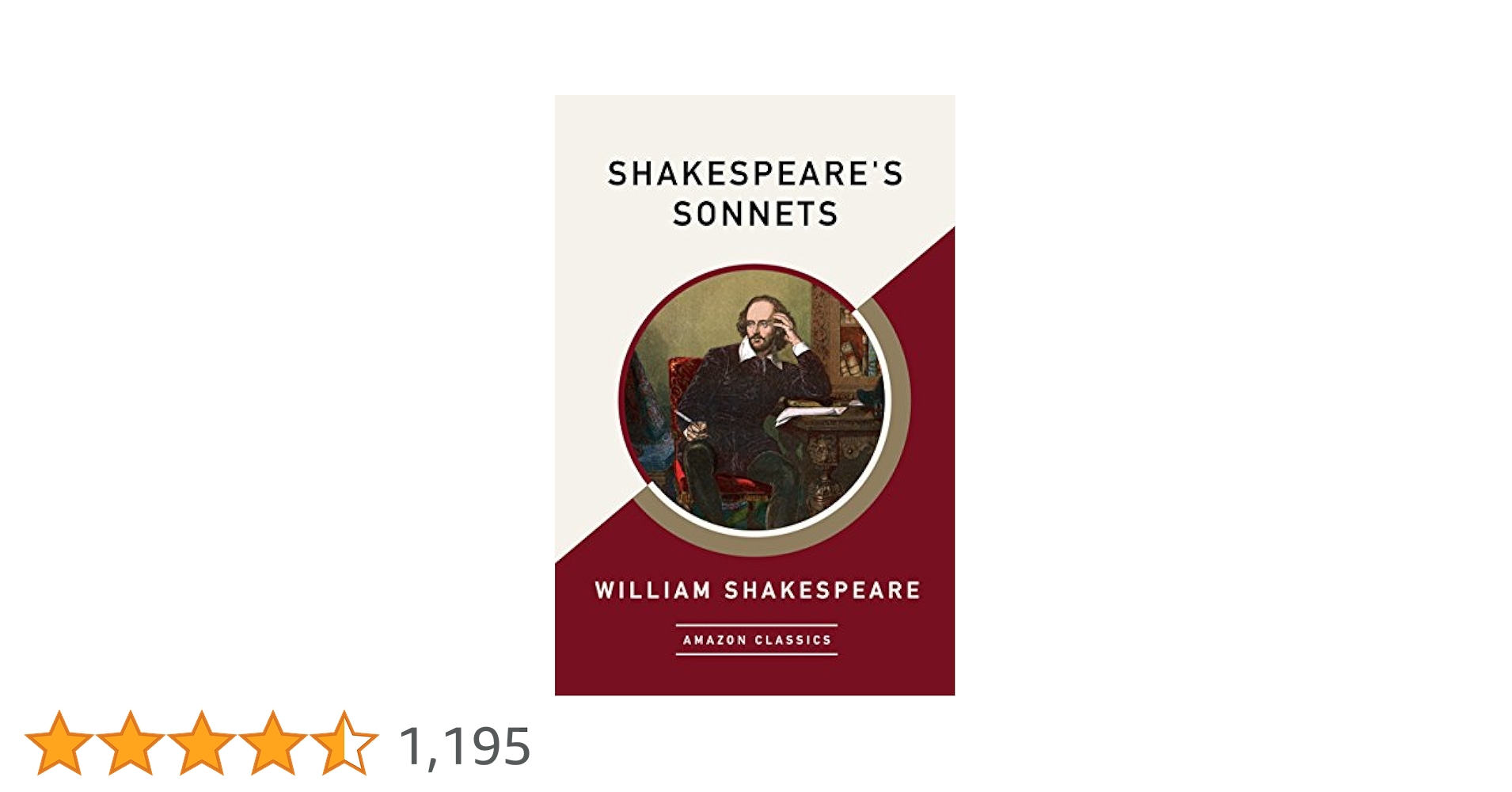Click the second rating star
Image resolution: width=1512 pixels, height=792 pixels.
click(130, 742)
